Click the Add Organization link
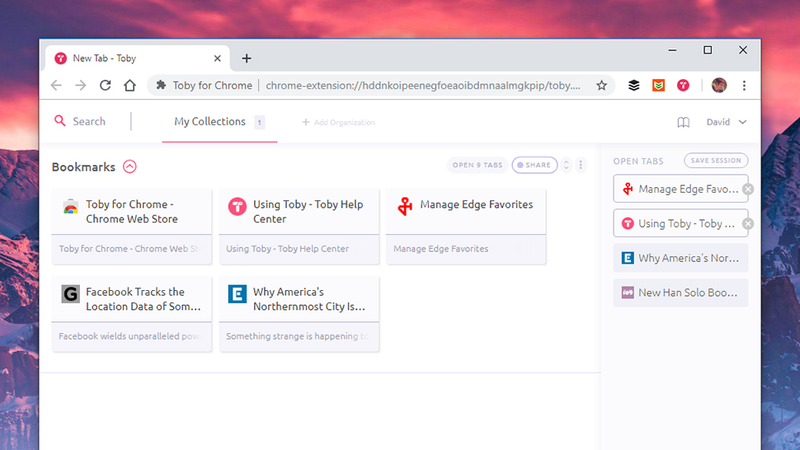The height and width of the screenshot is (450, 800). [x=339, y=122]
